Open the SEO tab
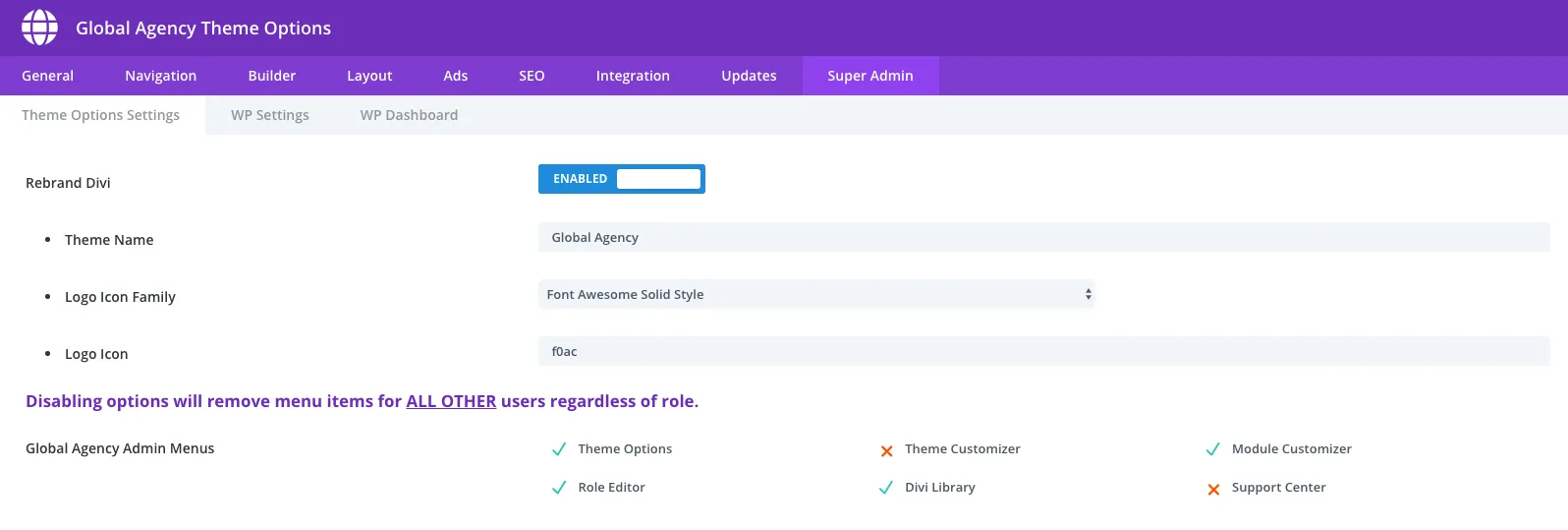Screen dimensions: 1568x530 (x=532, y=76)
